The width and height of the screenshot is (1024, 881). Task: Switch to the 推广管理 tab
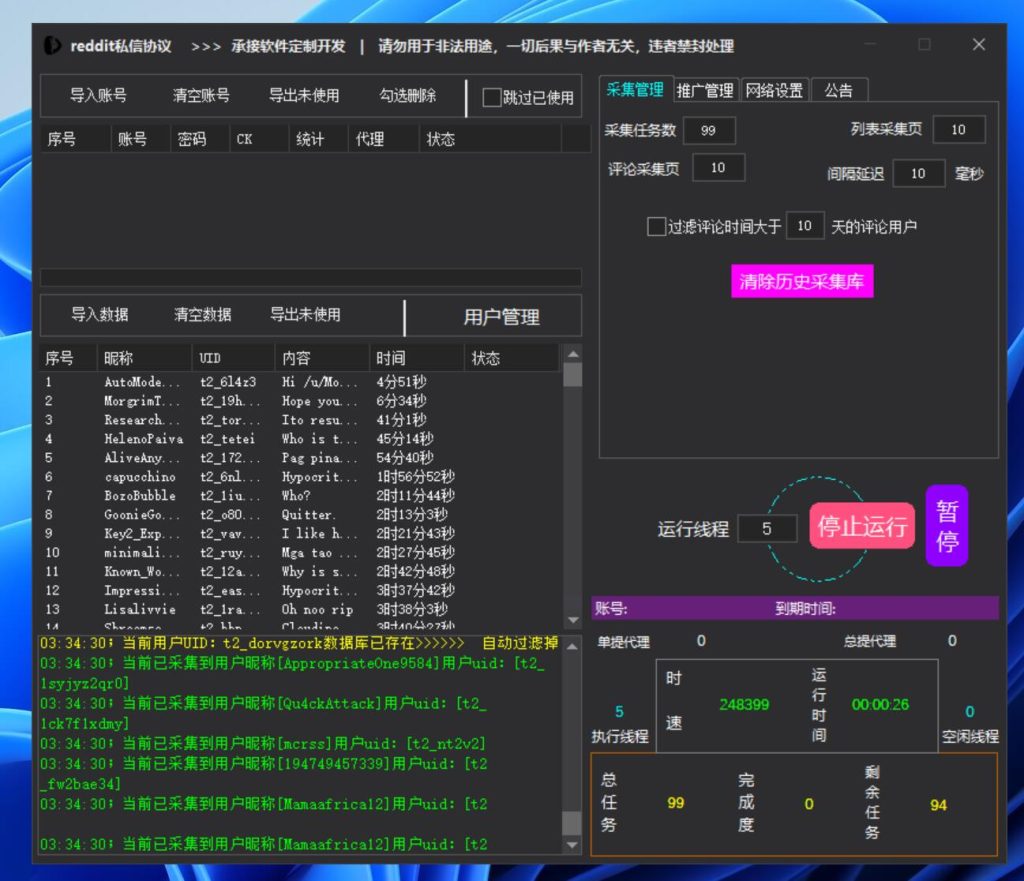pyautogui.click(x=705, y=90)
